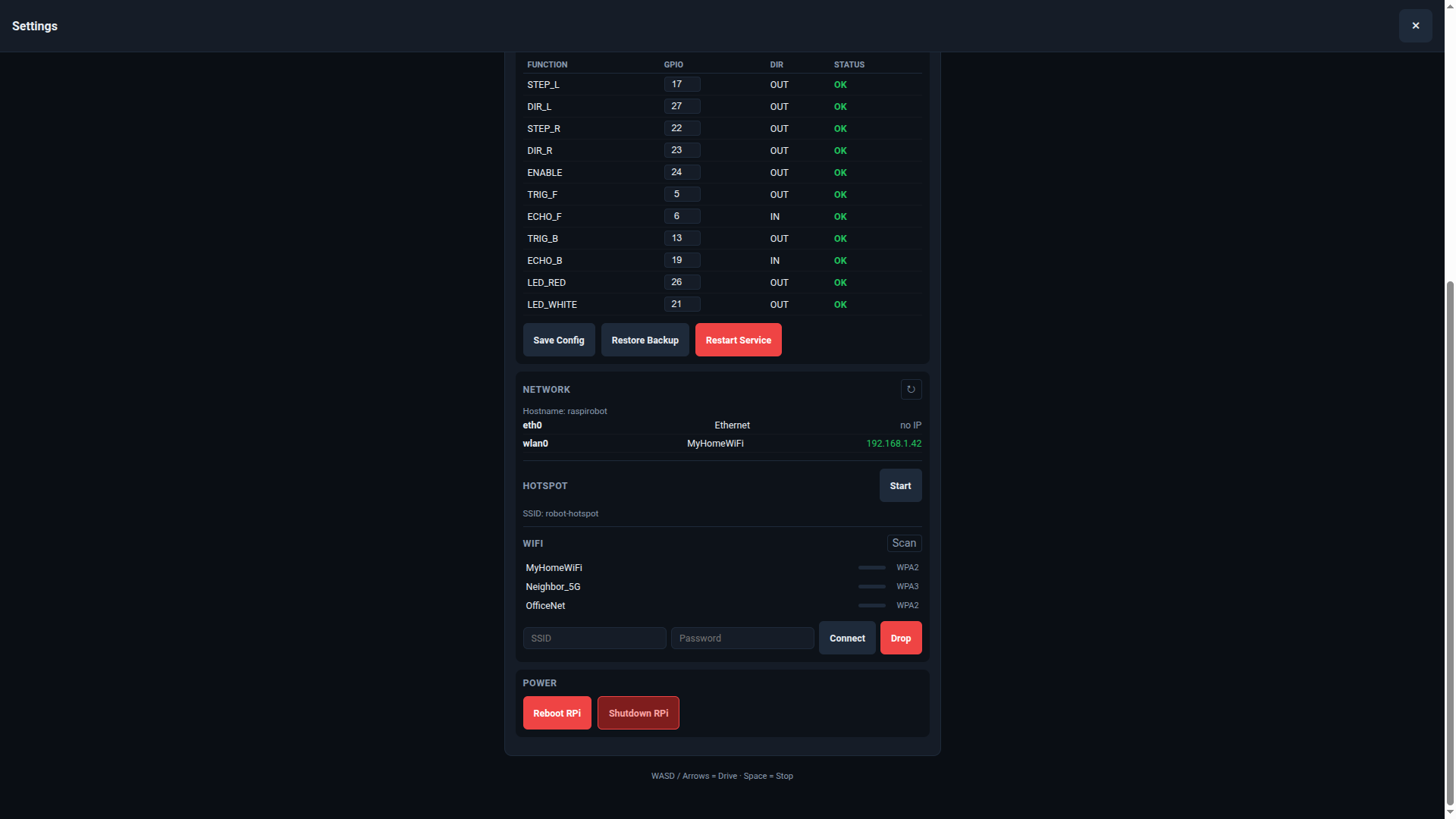Viewport: 1456px width, 819px height.
Task: Click Restart Service for GPIO config
Action: 738,340
